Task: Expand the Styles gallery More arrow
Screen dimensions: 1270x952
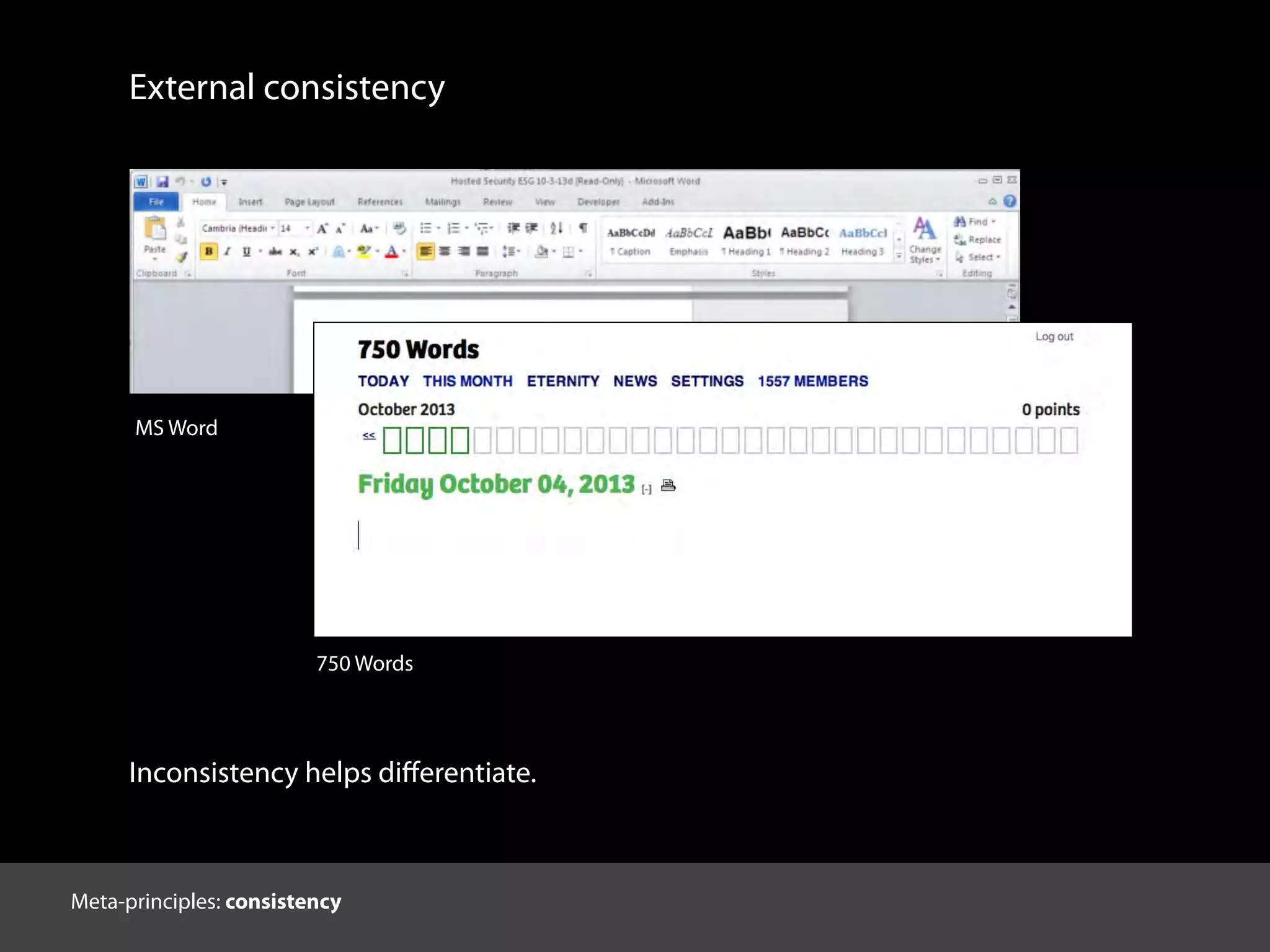Action: pos(899,256)
